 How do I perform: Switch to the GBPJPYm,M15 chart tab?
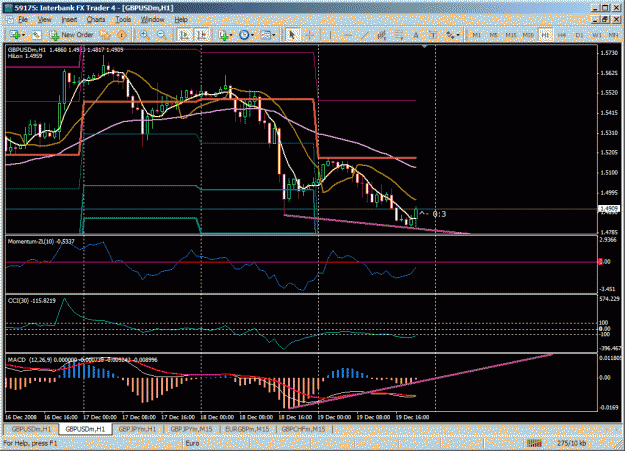click(x=191, y=429)
